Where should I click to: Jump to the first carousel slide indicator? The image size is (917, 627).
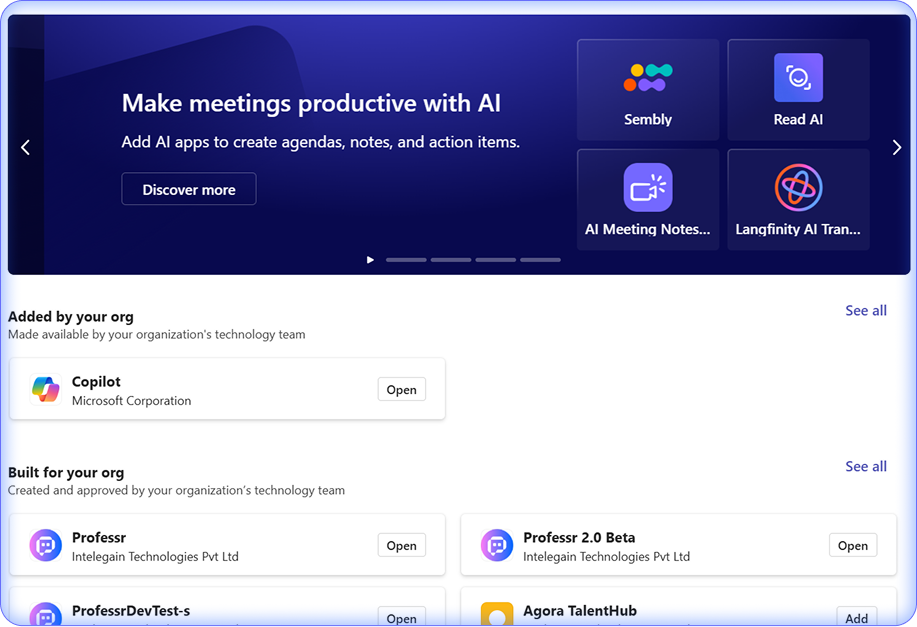(406, 260)
